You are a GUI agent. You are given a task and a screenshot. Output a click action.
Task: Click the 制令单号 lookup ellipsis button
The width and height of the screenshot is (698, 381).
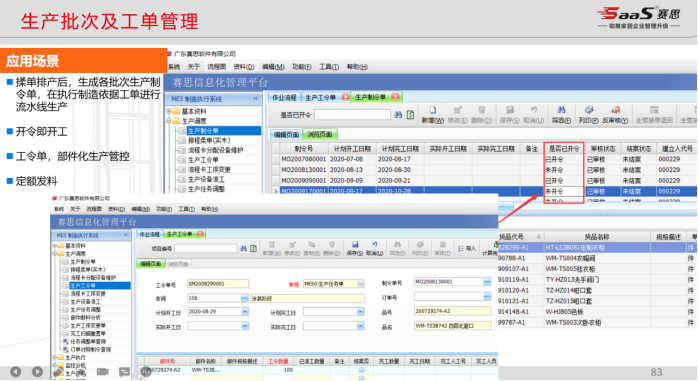(487, 282)
